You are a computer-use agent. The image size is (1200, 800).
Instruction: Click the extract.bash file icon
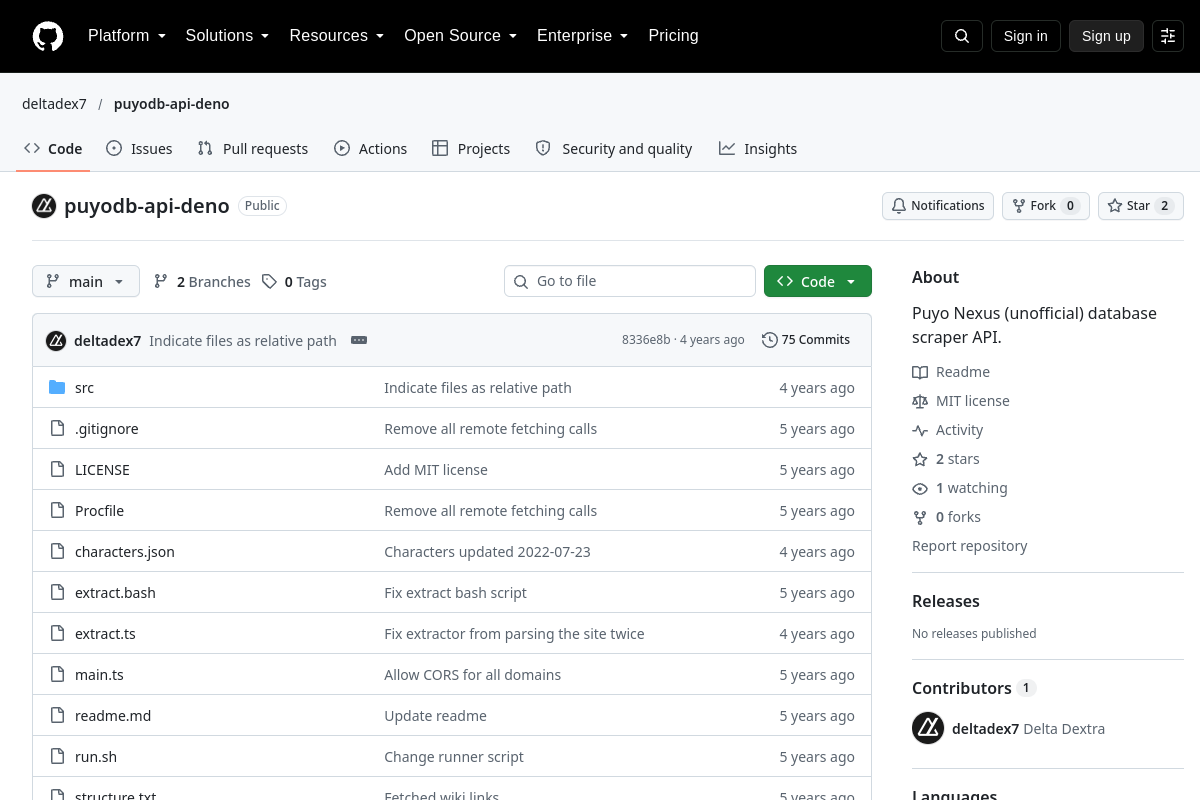pyautogui.click(x=57, y=593)
